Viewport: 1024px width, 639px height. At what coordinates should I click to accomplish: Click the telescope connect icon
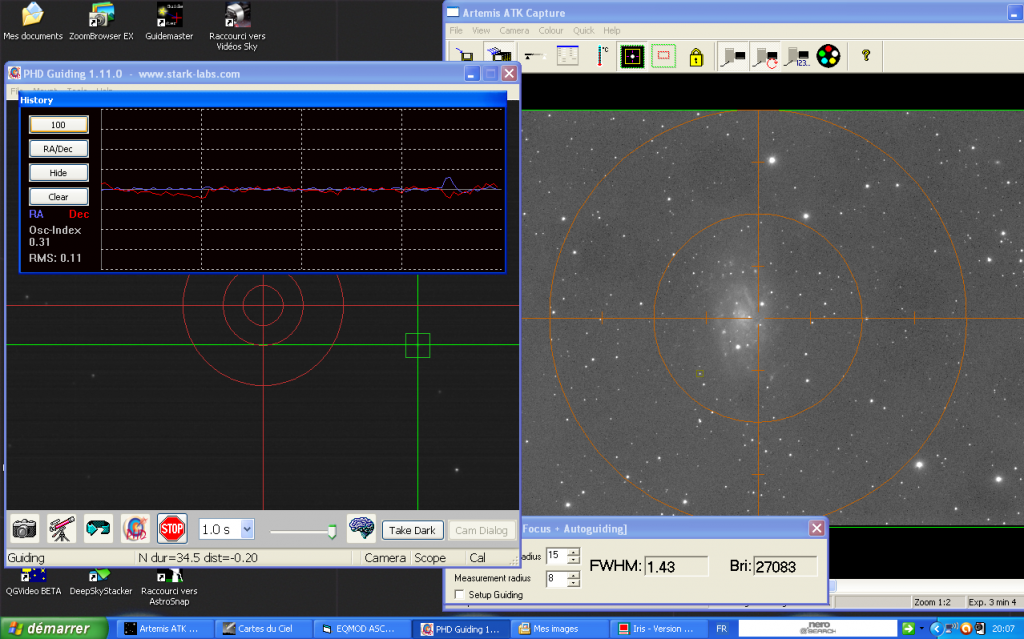click(x=62, y=528)
